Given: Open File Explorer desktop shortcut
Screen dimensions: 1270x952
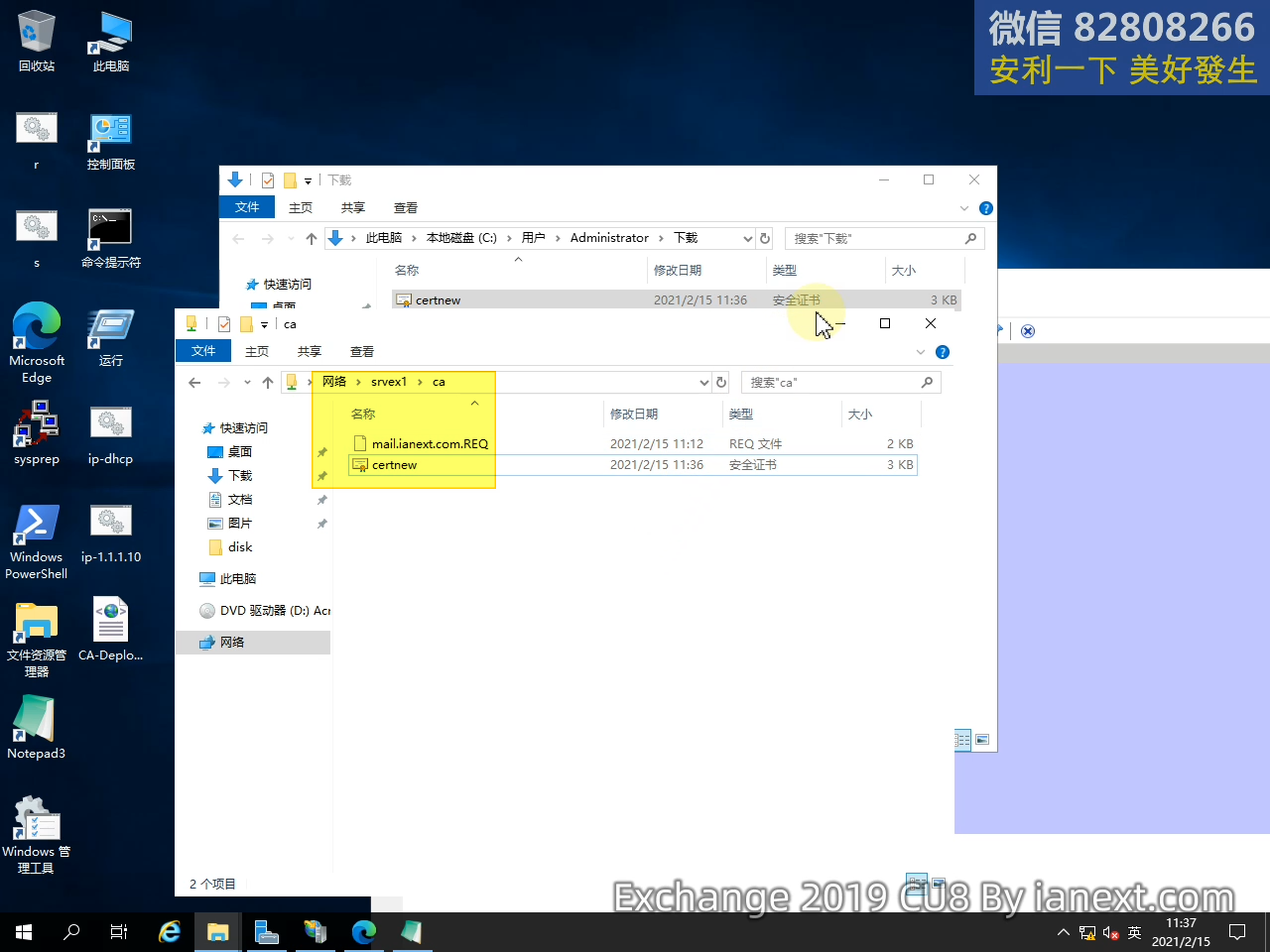Looking at the screenshot, I should (37, 638).
